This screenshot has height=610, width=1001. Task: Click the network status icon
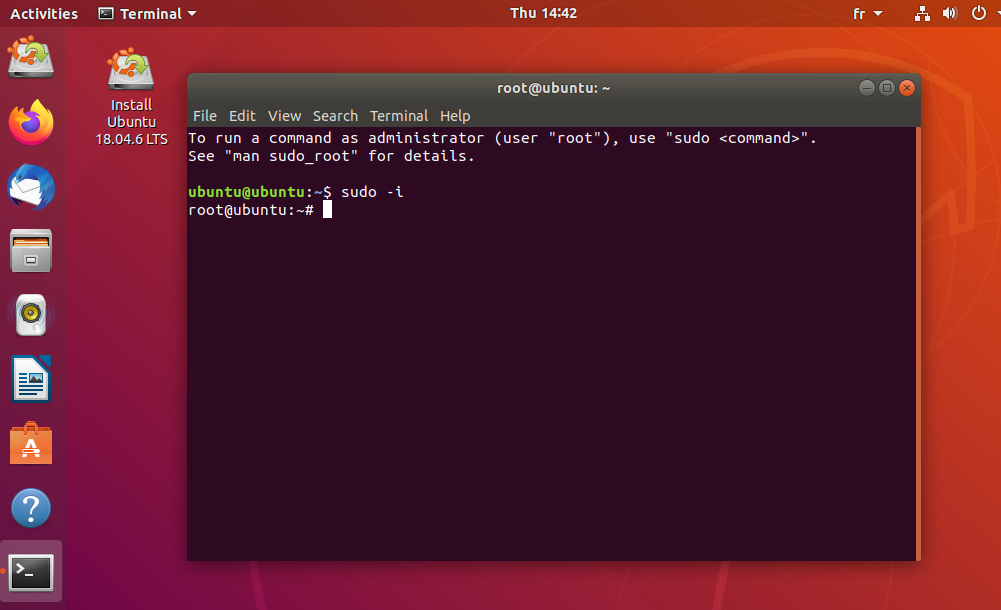pos(922,14)
